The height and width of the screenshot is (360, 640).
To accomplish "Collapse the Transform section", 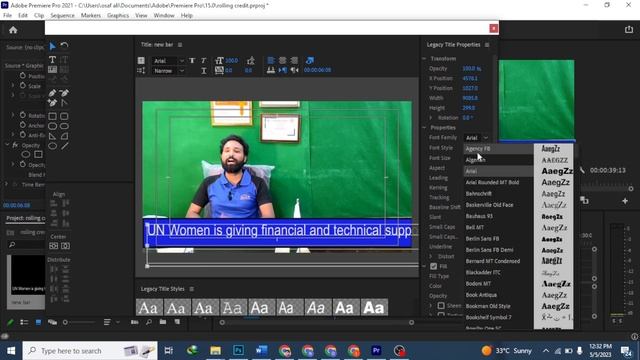I will tap(424, 59).
